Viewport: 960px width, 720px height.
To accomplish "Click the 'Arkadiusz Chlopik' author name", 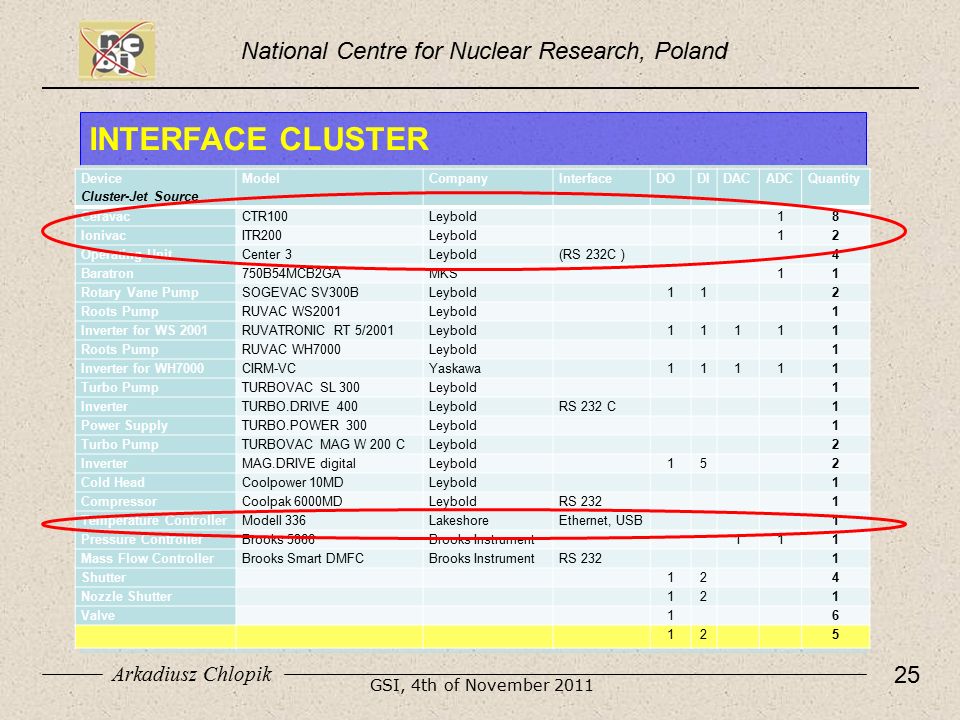I will 192,675.
